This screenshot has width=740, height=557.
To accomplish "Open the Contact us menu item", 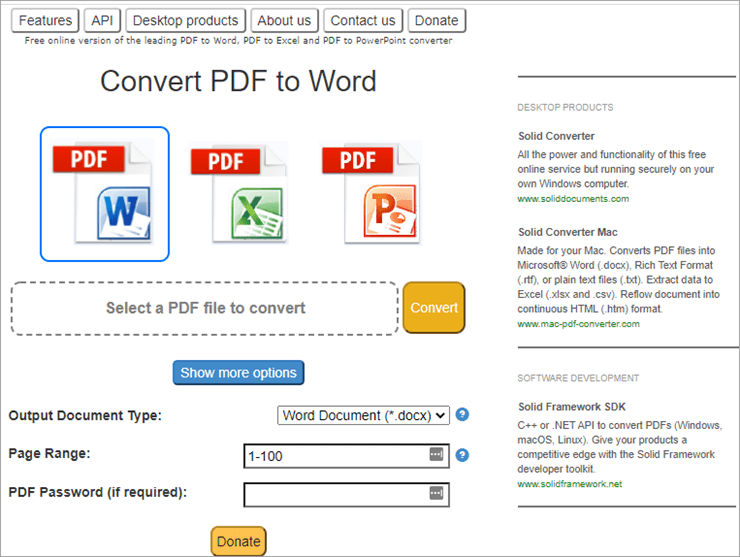I will [363, 20].
